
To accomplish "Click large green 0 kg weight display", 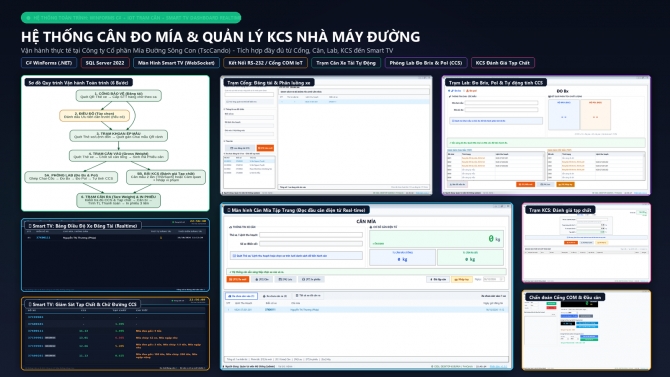I will tap(436, 239).
